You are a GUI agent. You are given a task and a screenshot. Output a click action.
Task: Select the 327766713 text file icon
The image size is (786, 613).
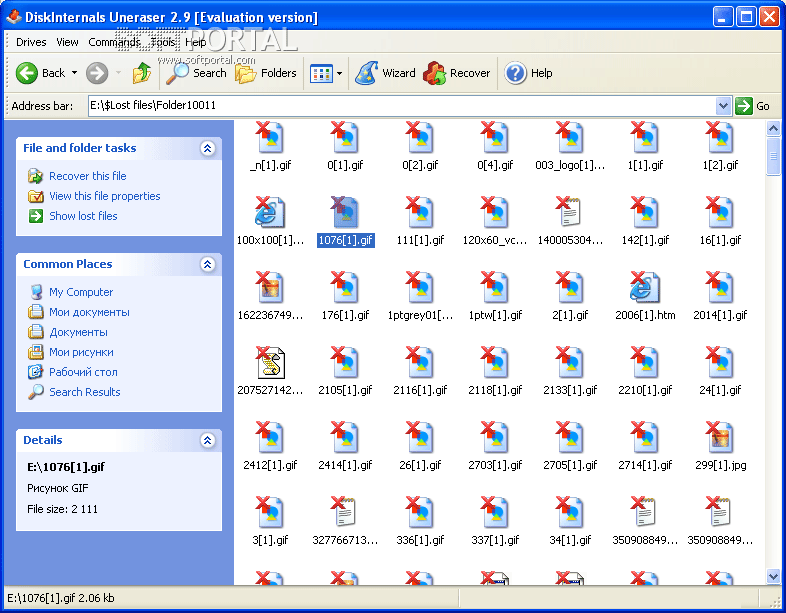[344, 512]
